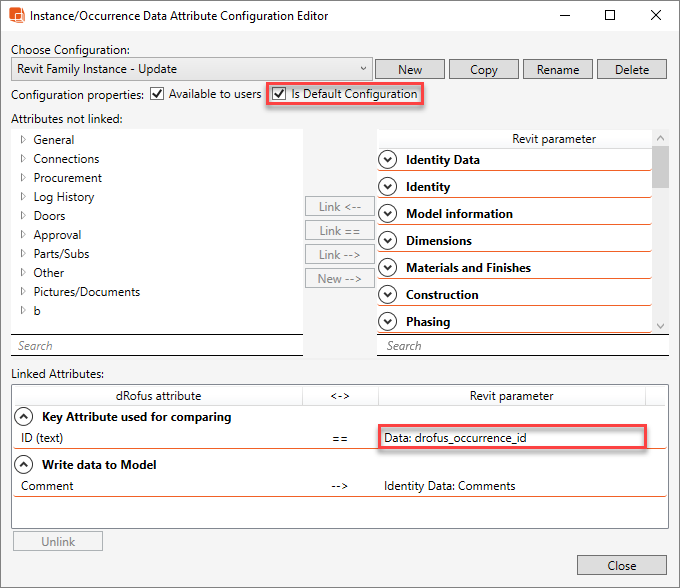The width and height of the screenshot is (680, 588).
Task: Click the Construction group chevron icon
Action: [388, 295]
